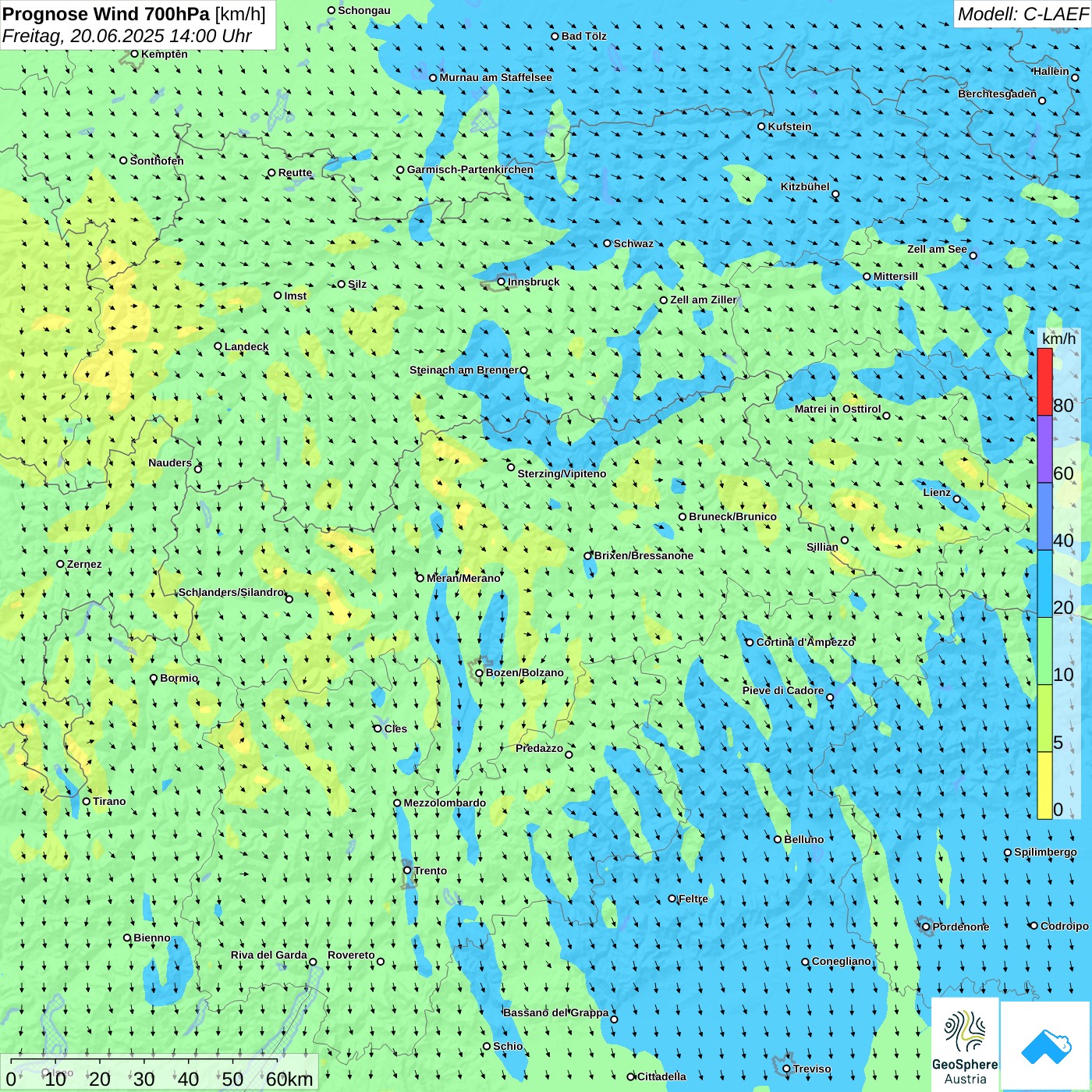Click the 'Sillian' label

click(823, 547)
